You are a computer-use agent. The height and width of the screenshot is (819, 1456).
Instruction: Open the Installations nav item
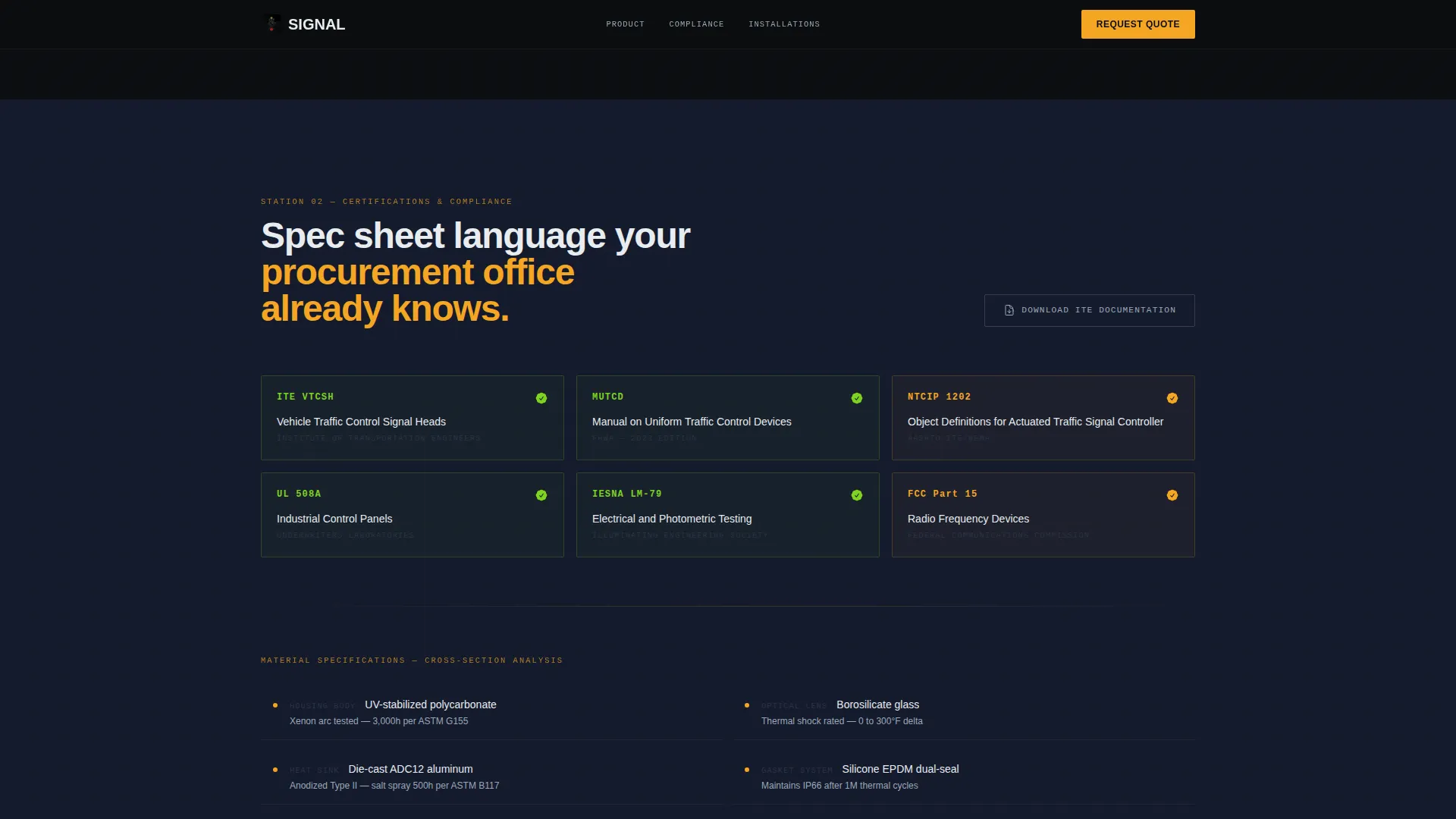784,24
